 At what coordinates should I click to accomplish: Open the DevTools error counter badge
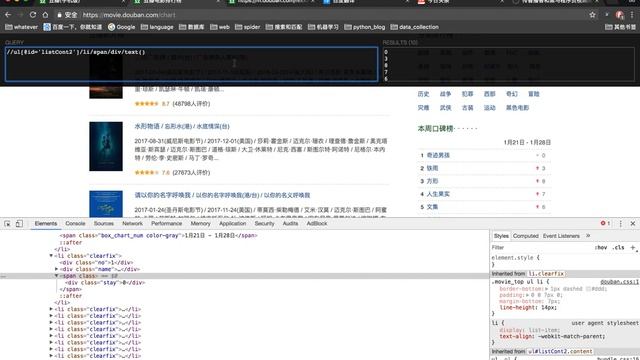click(x=605, y=223)
